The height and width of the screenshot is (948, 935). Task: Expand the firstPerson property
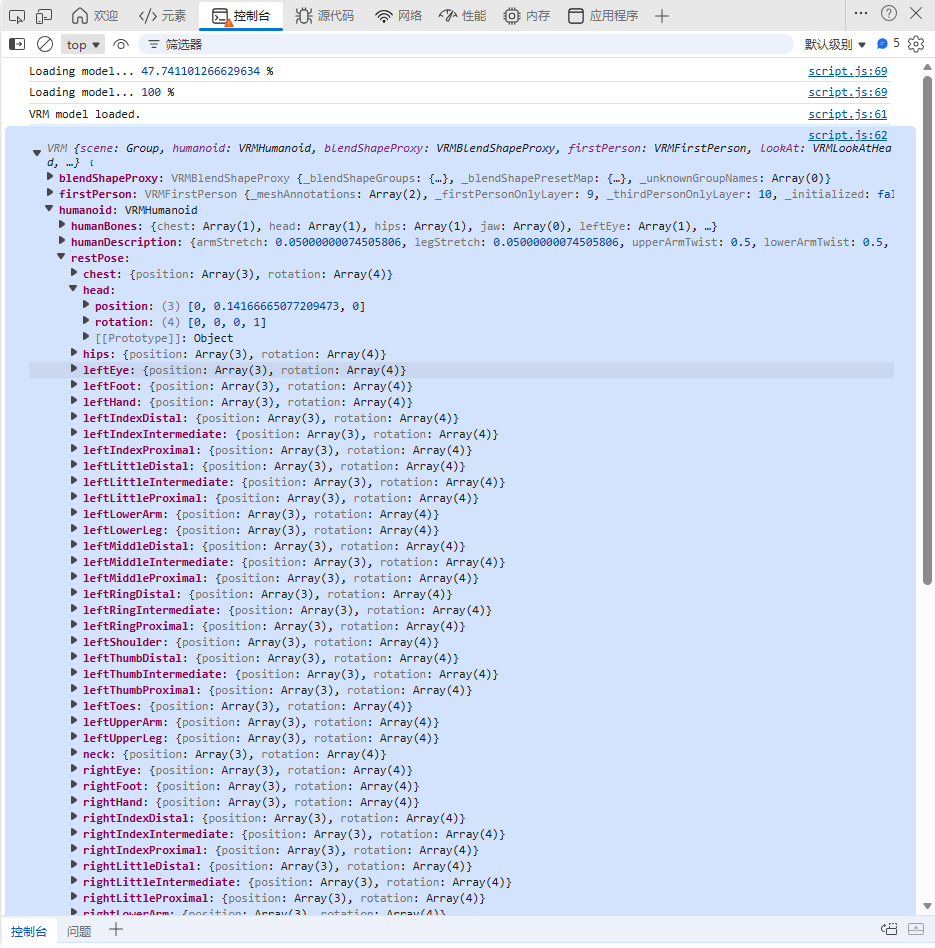[50, 192]
